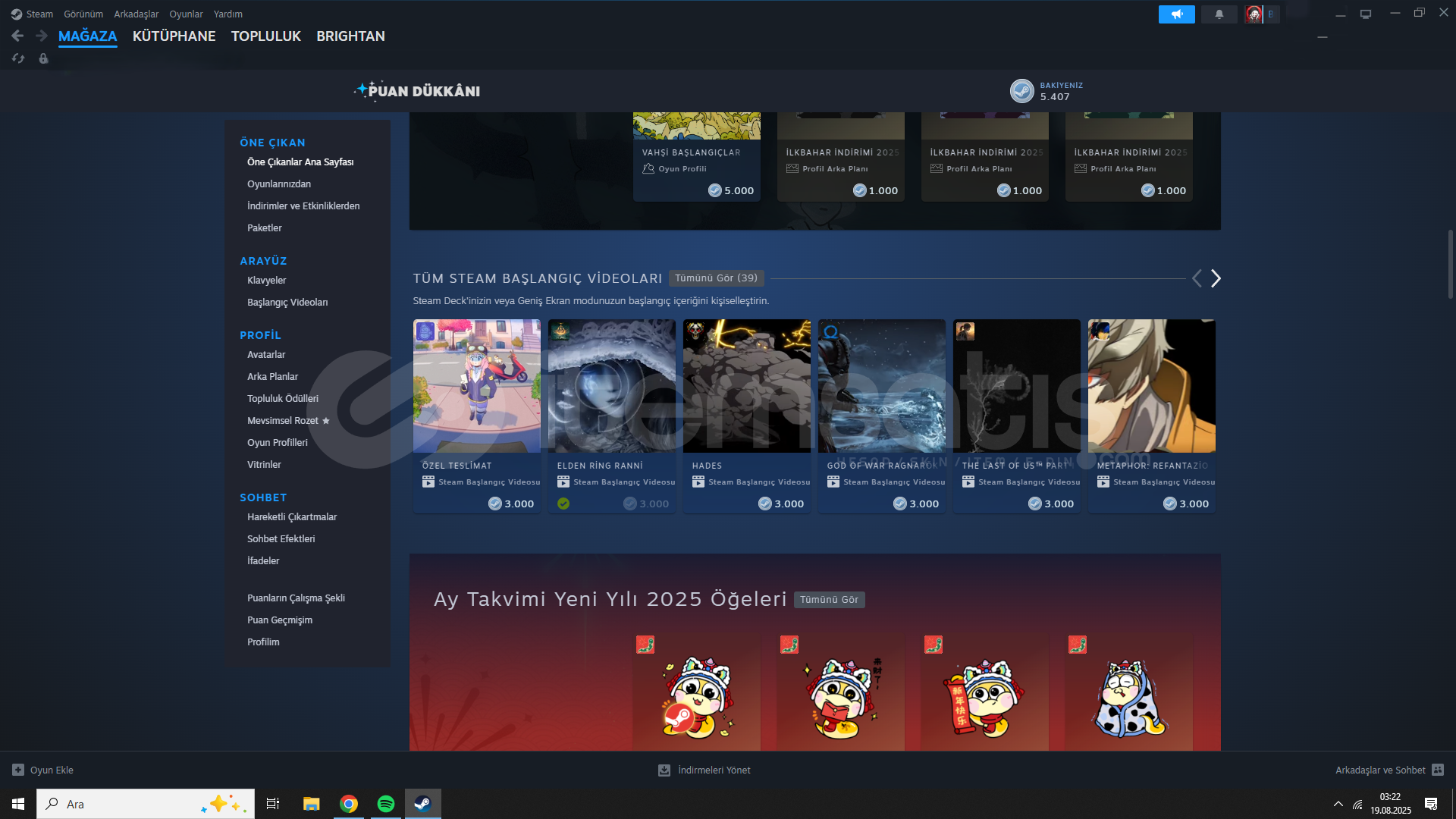Image resolution: width=1456 pixels, height=819 pixels.
Task: Open Klavyeler category
Action: pyautogui.click(x=267, y=281)
